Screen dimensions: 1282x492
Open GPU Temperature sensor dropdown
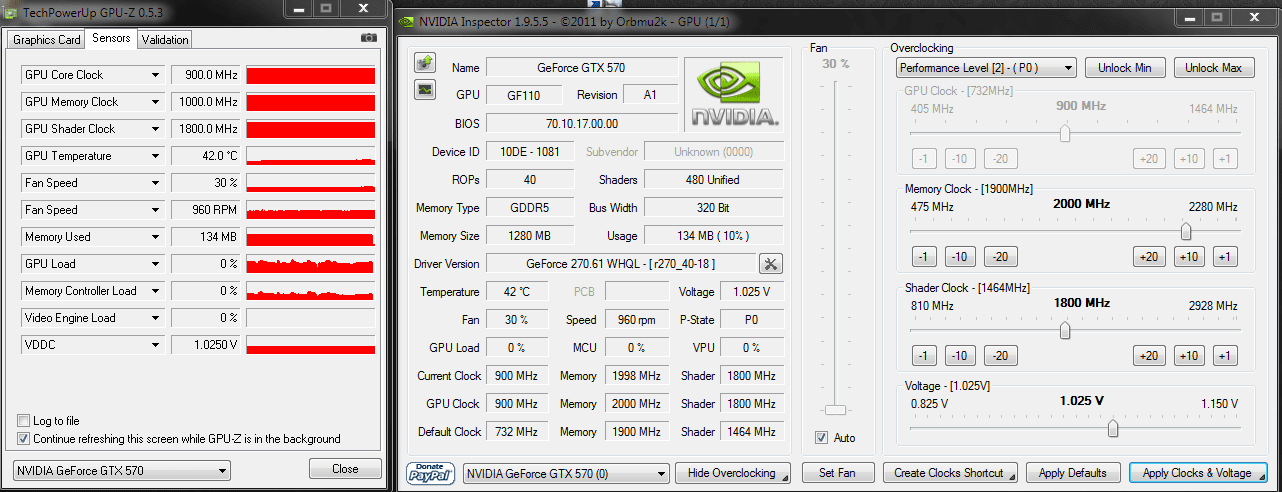click(155, 156)
